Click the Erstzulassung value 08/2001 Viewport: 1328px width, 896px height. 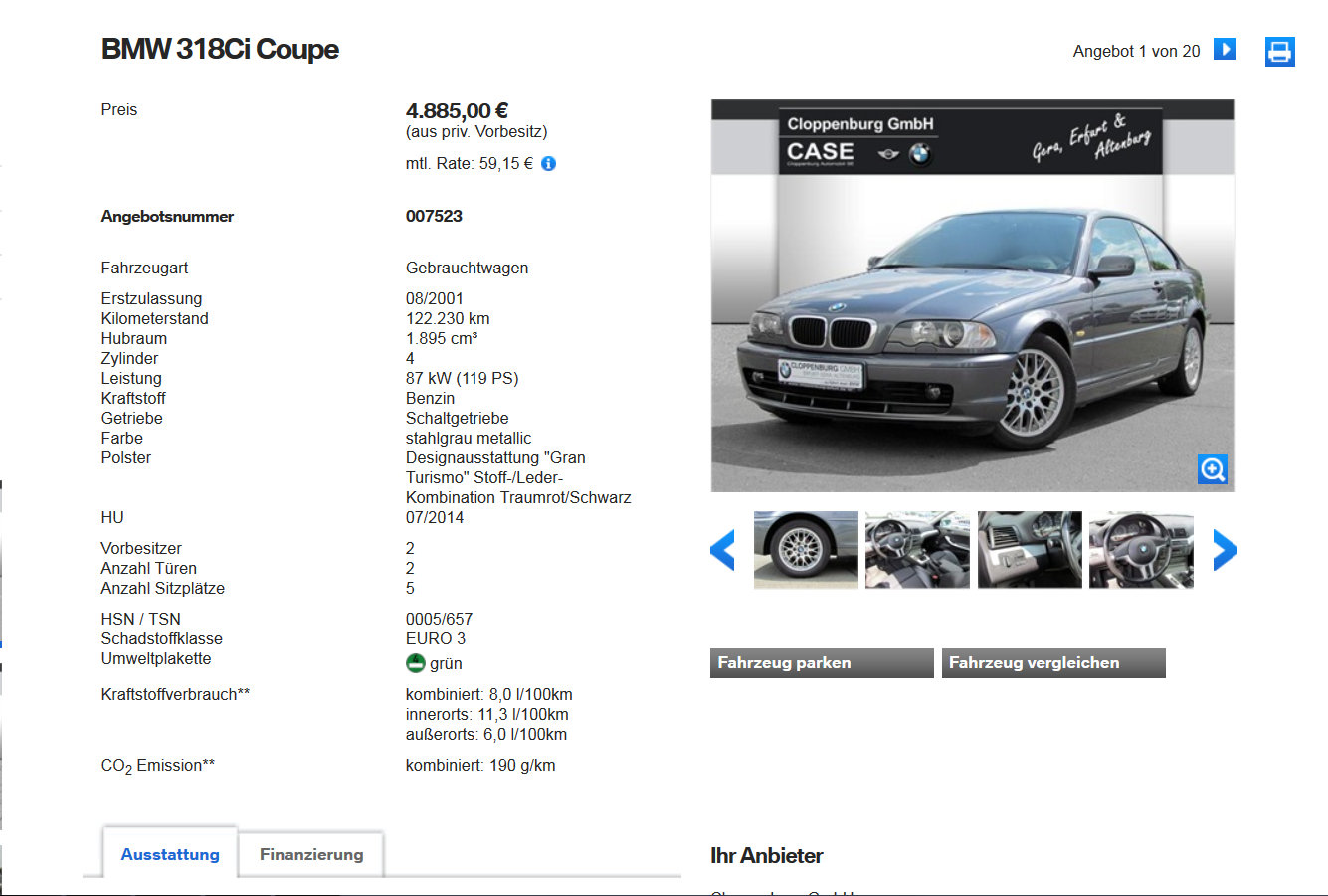tap(434, 298)
